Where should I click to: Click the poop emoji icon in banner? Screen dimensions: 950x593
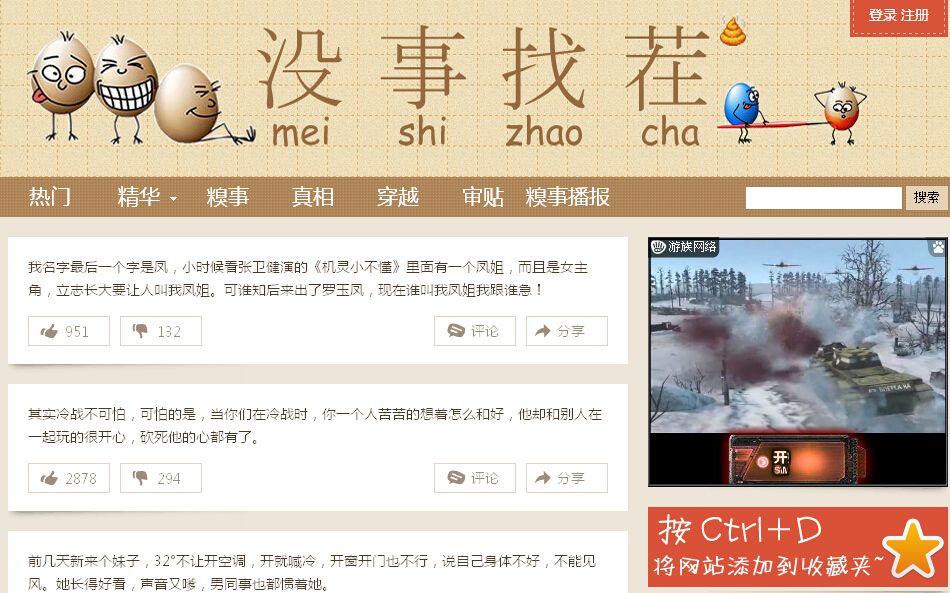733,31
